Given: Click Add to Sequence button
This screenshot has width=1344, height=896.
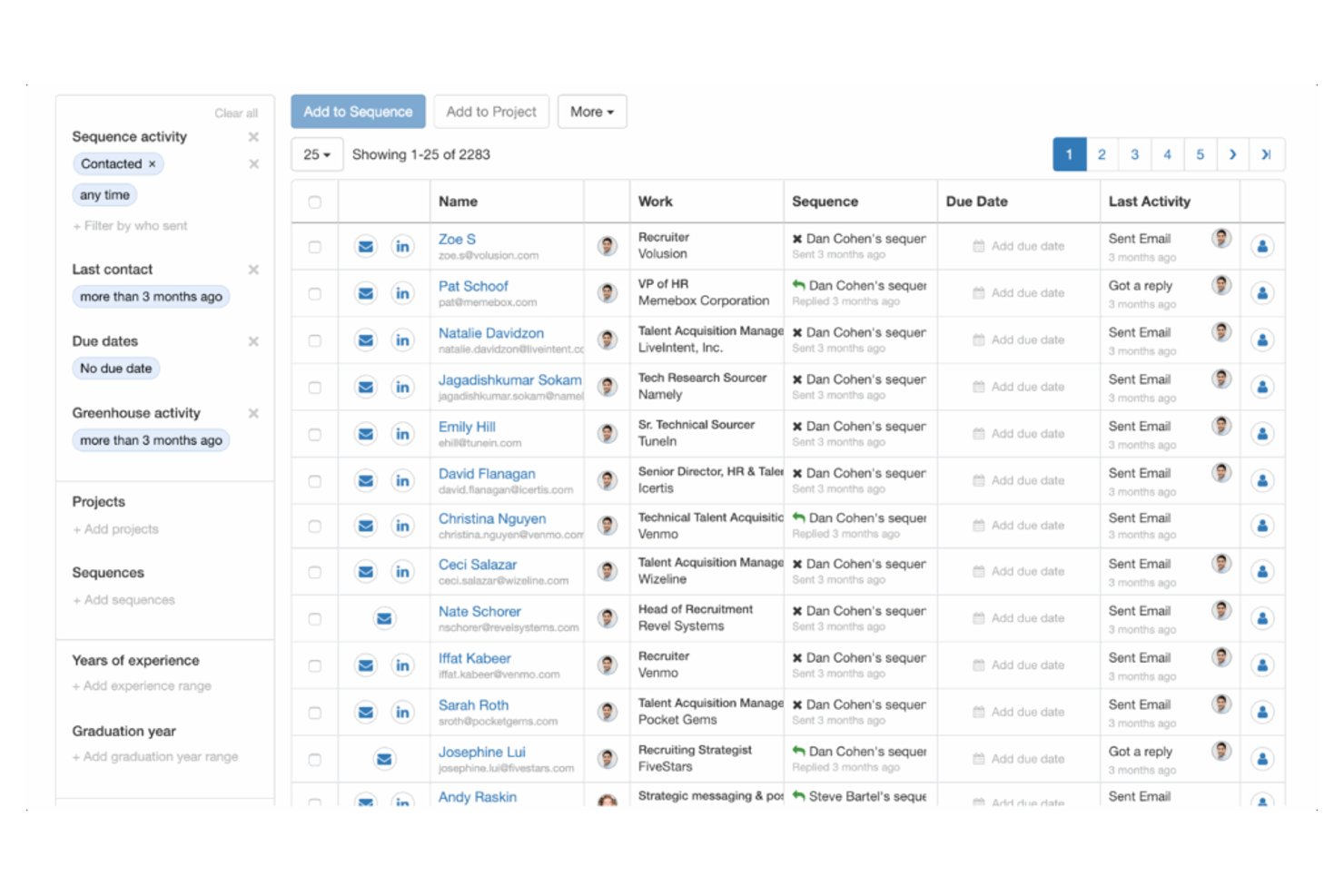Looking at the screenshot, I should coord(358,112).
